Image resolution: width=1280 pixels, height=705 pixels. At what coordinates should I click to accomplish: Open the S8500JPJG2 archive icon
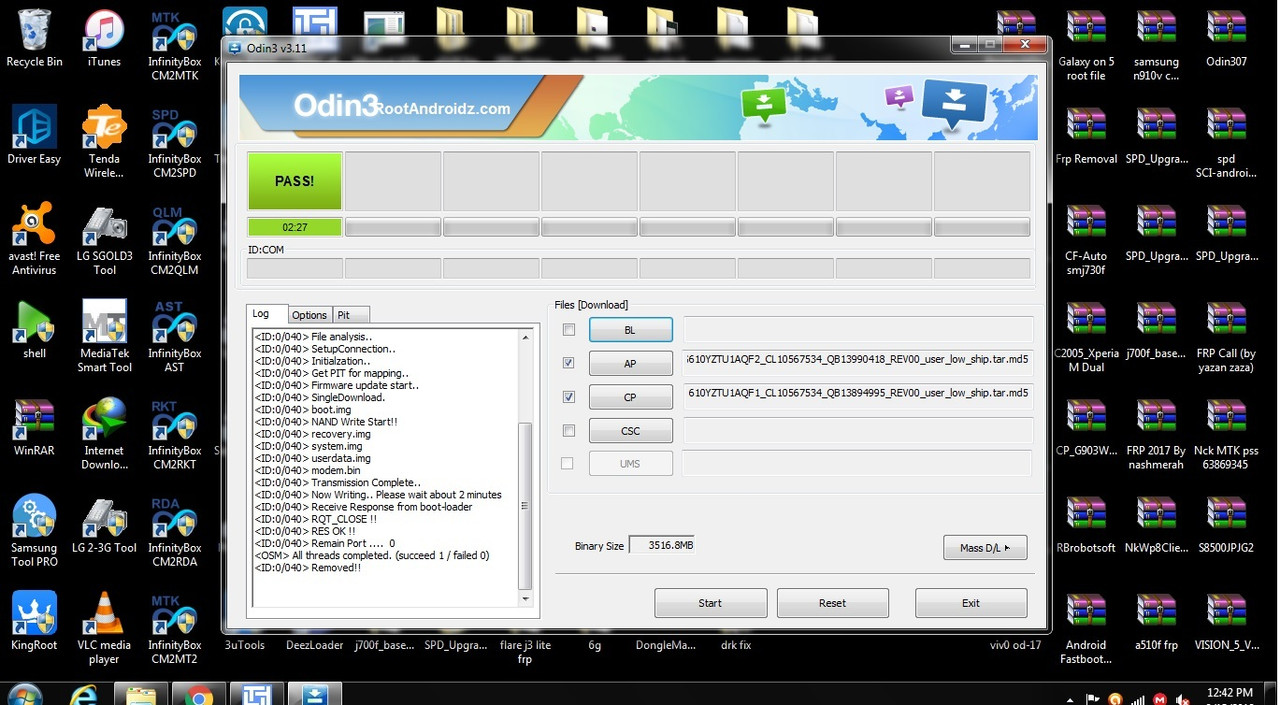[x=1226, y=524]
